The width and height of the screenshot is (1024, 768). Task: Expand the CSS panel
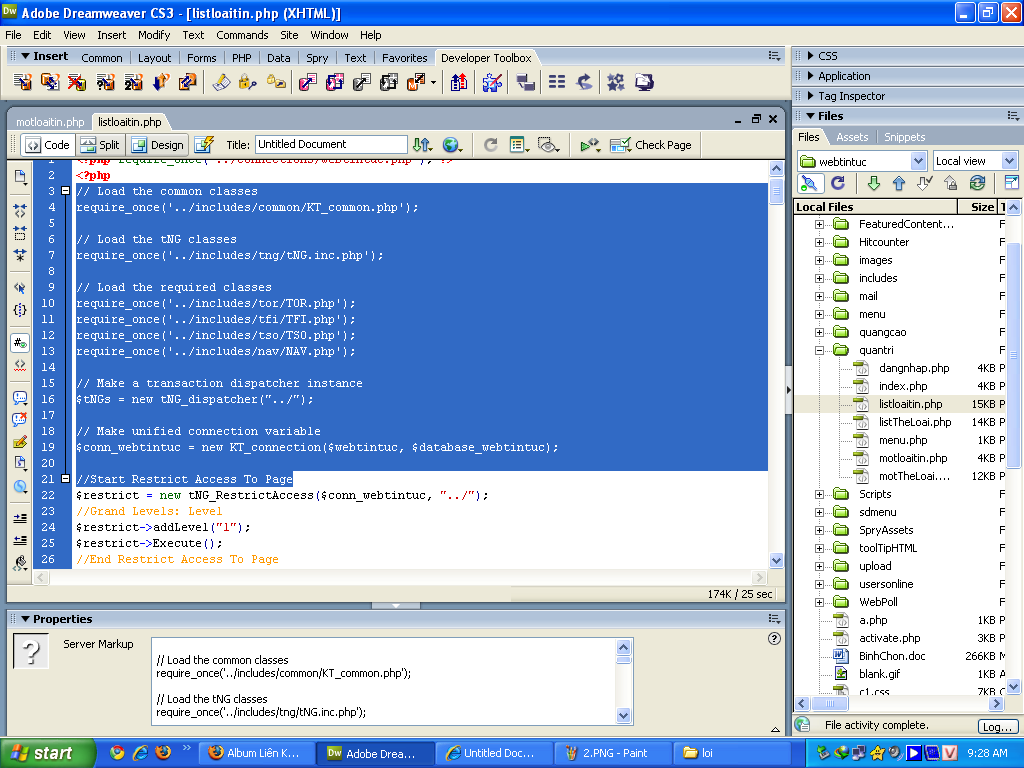810,56
